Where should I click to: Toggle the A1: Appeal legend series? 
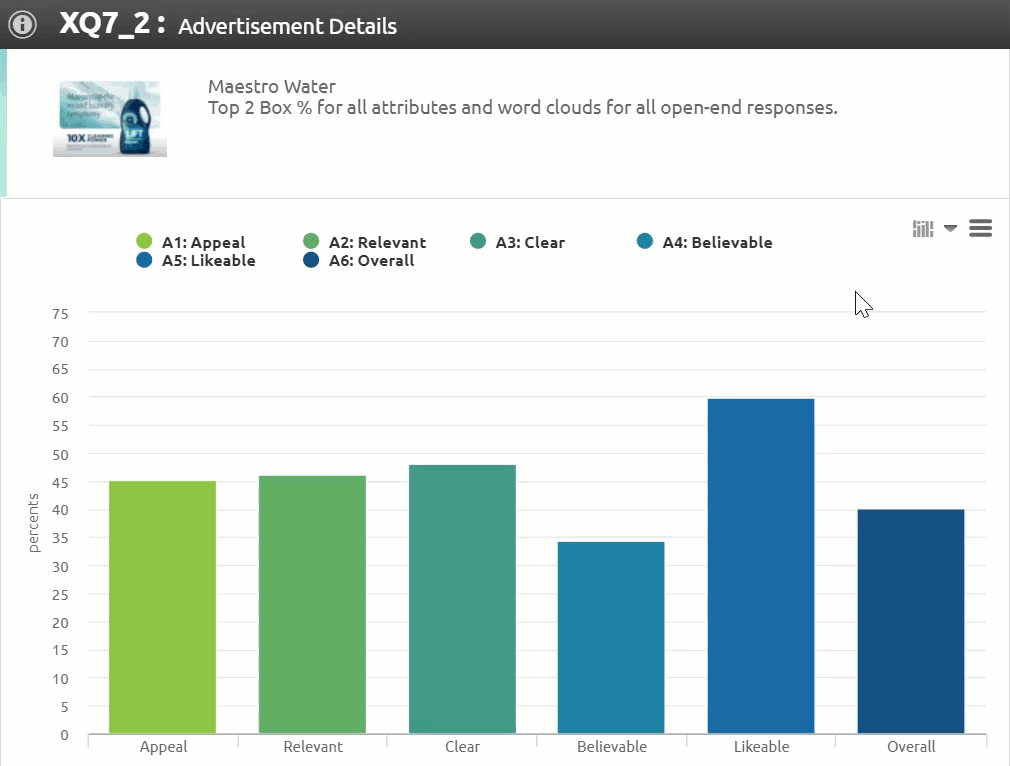pyautogui.click(x=203, y=242)
